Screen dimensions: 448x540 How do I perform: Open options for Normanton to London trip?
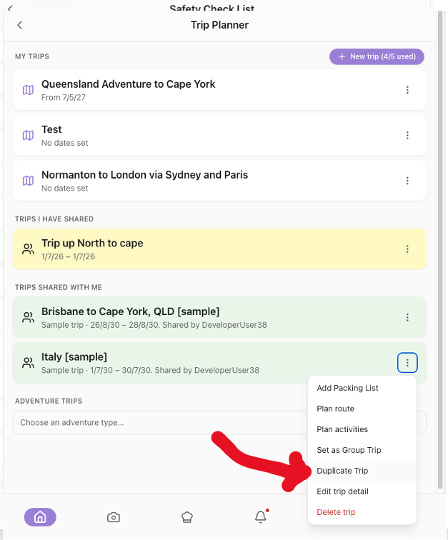407,181
